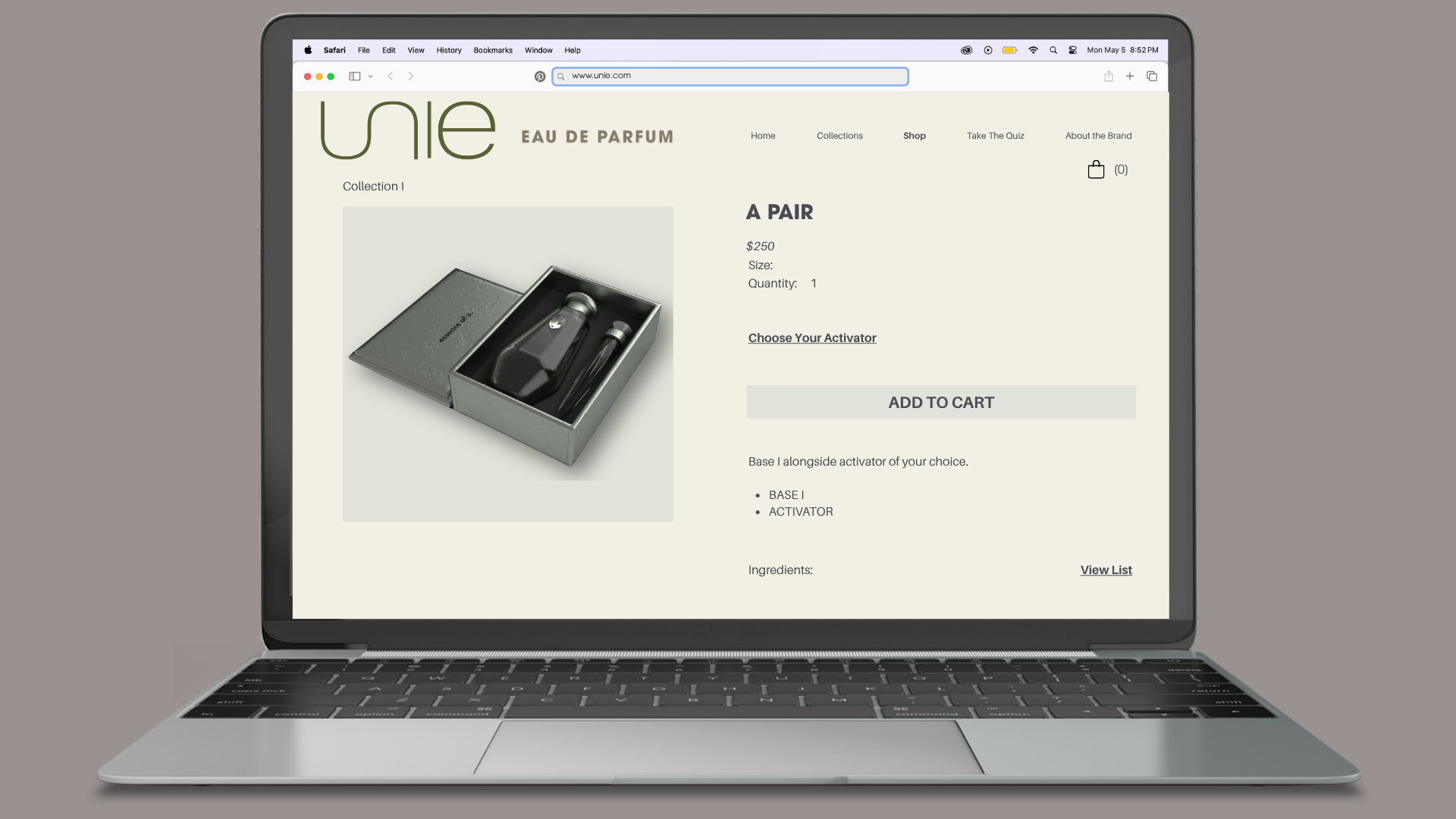Check the battery status icon
Viewport: 1456px width, 819px height.
click(1010, 50)
